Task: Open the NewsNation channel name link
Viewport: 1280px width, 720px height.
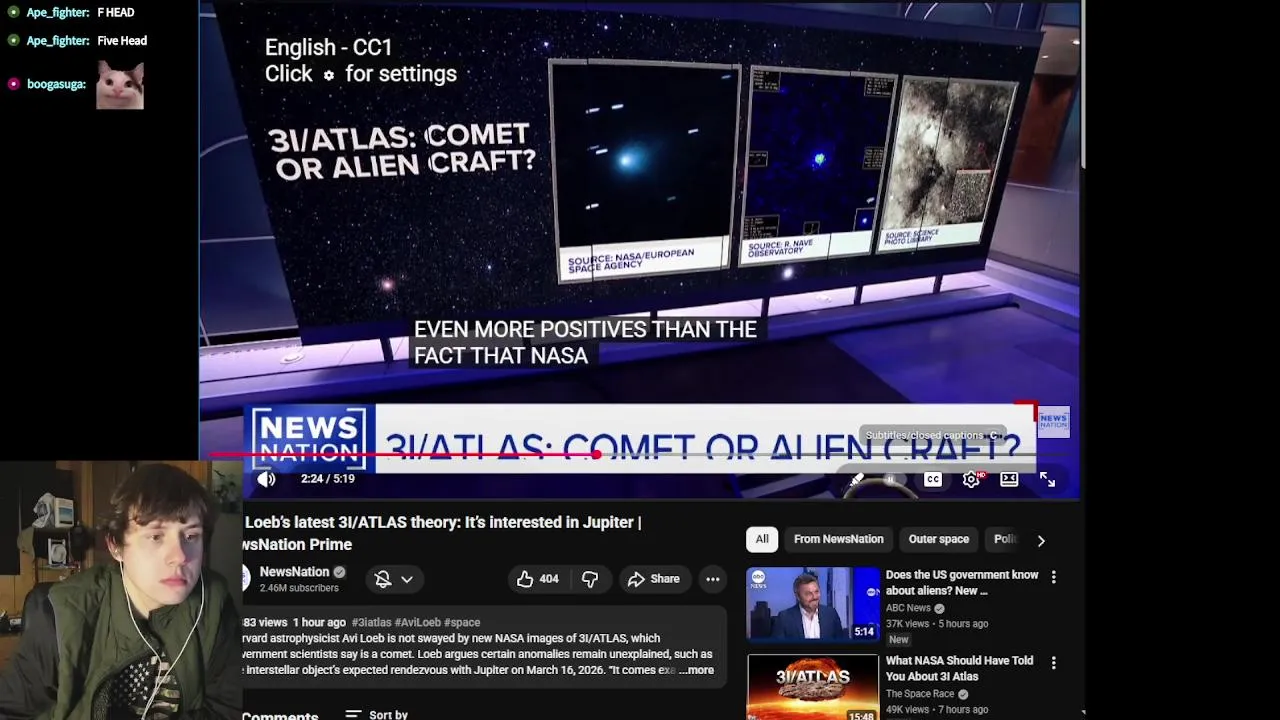Action: point(294,572)
